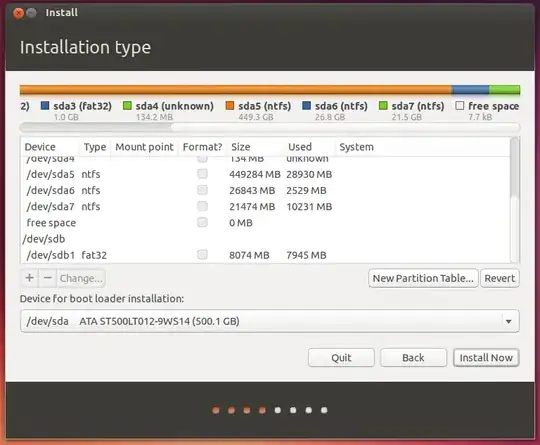The image size is (540, 445).
Task: Click the plus add partition icon
Action: [x=30, y=278]
